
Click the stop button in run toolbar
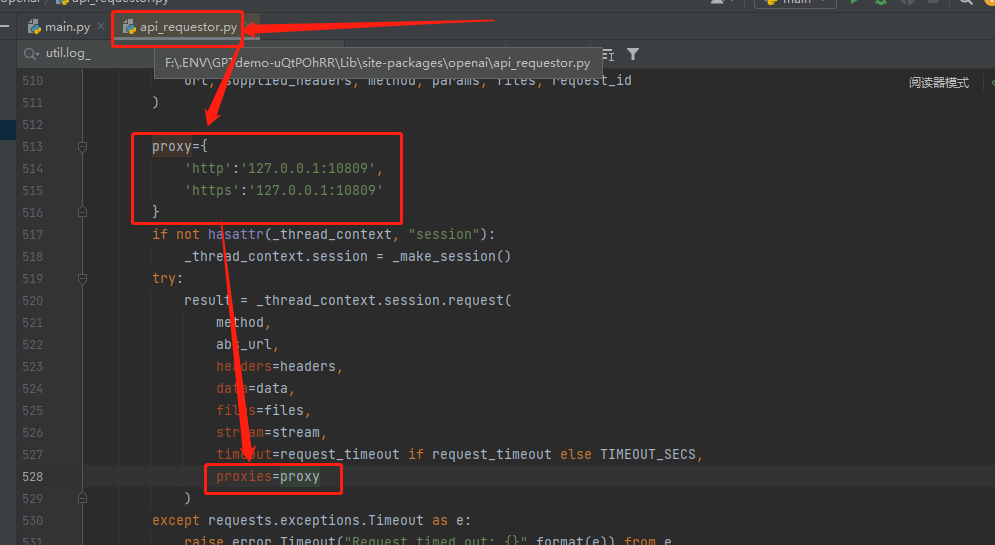click(x=933, y=2)
